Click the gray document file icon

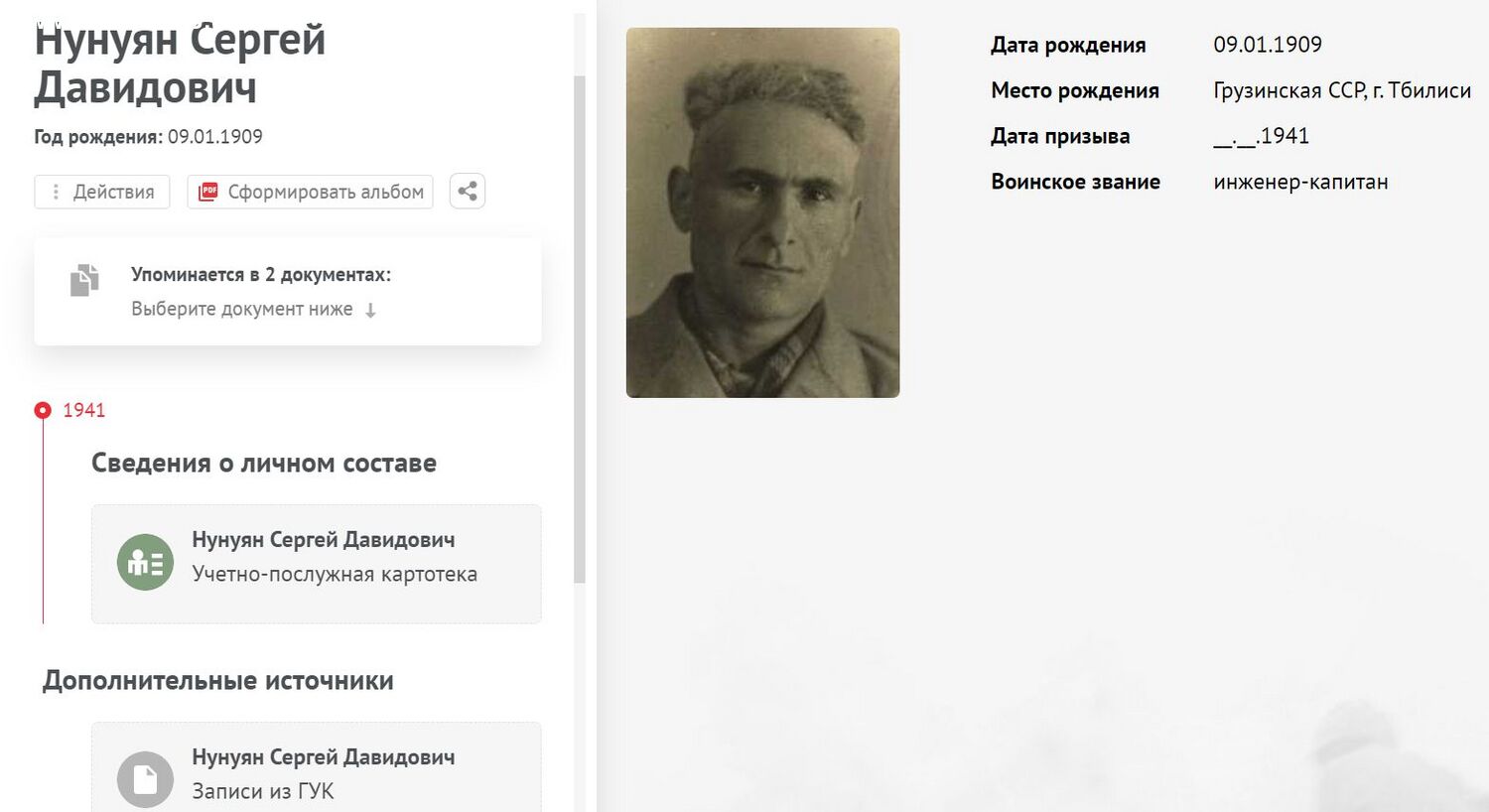(x=145, y=779)
